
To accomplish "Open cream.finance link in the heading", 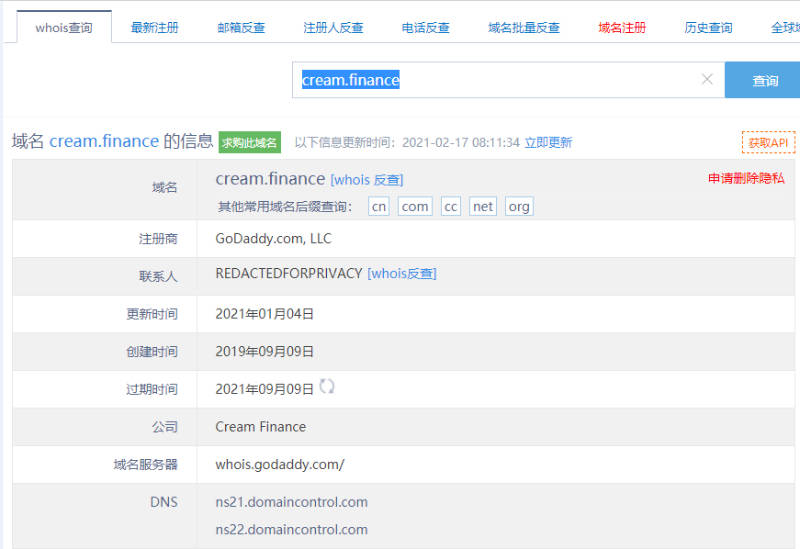I will [104, 141].
